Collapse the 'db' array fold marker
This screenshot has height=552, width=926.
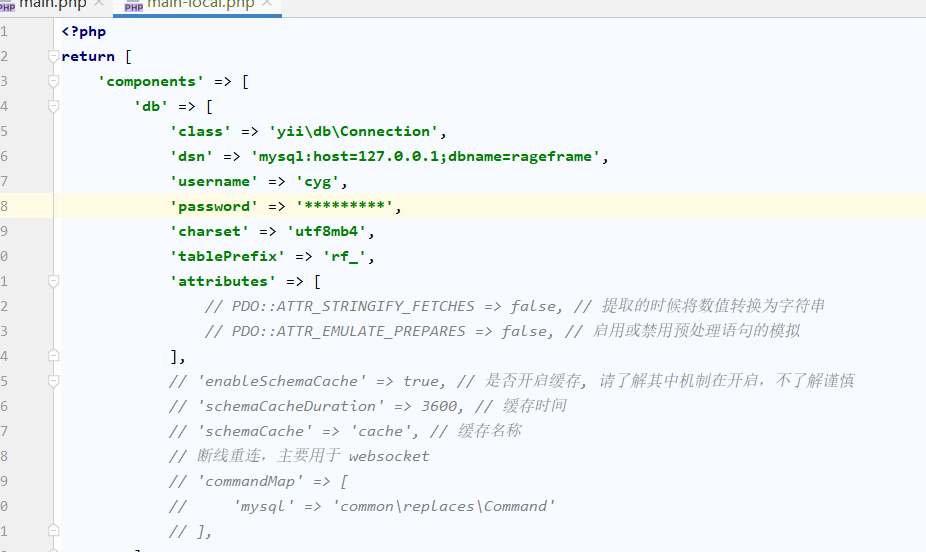(53, 106)
